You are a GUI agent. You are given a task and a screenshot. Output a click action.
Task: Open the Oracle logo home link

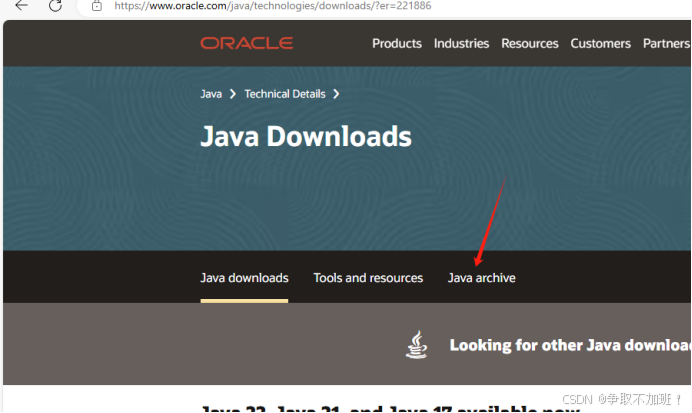247,43
